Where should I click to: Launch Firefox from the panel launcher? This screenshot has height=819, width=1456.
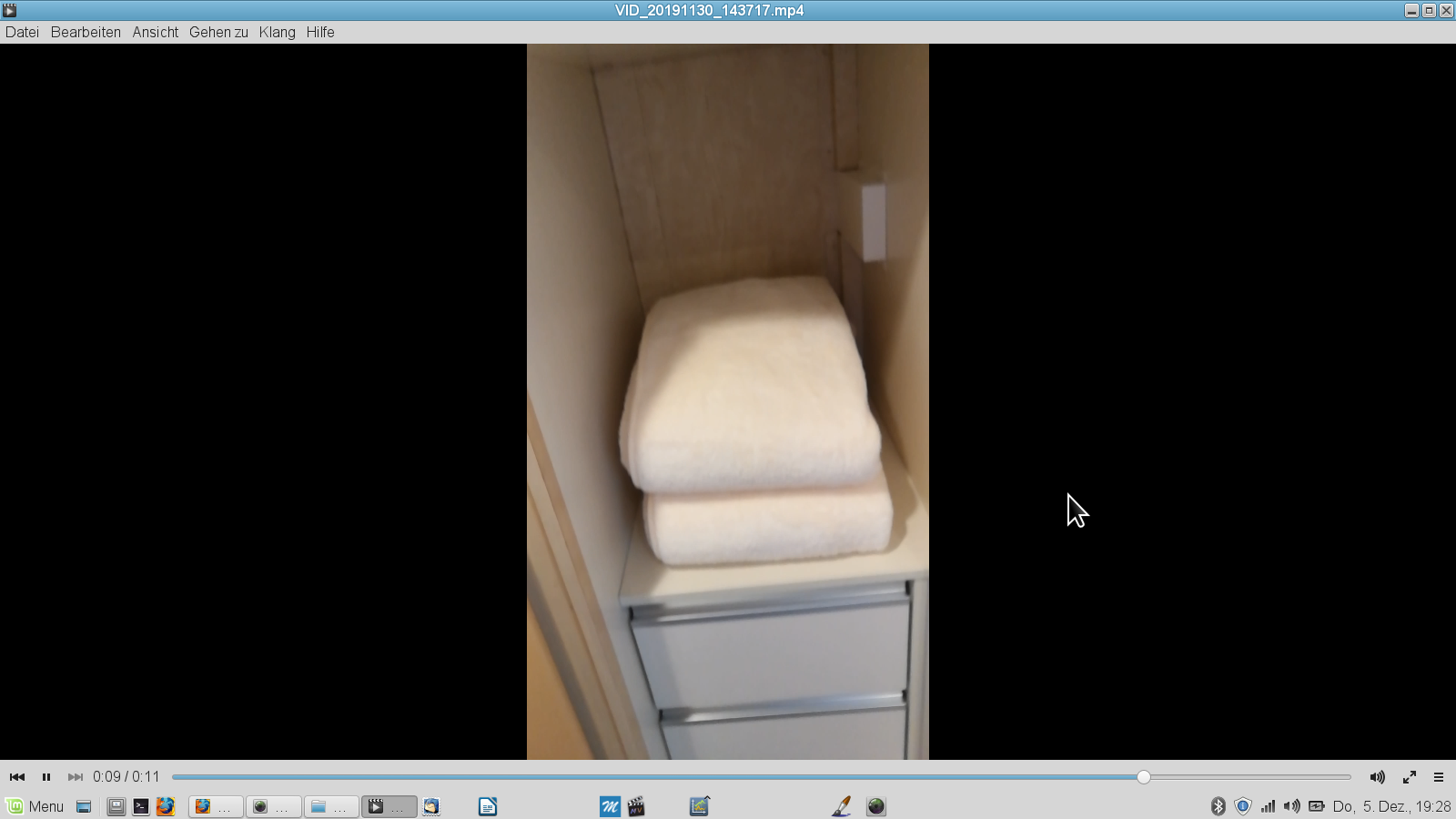(165, 806)
